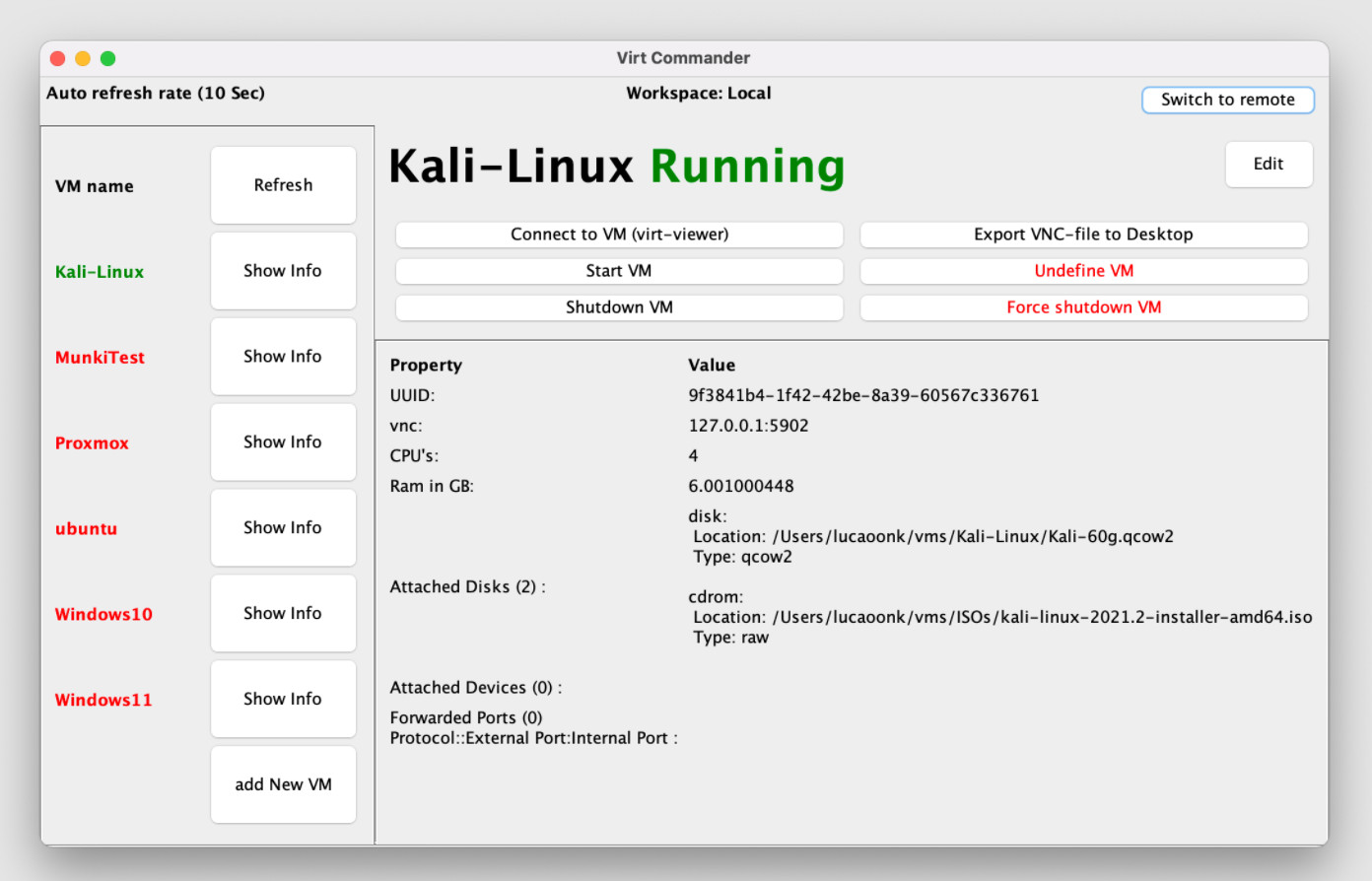Click the red Undefine VM button

[x=1083, y=271]
